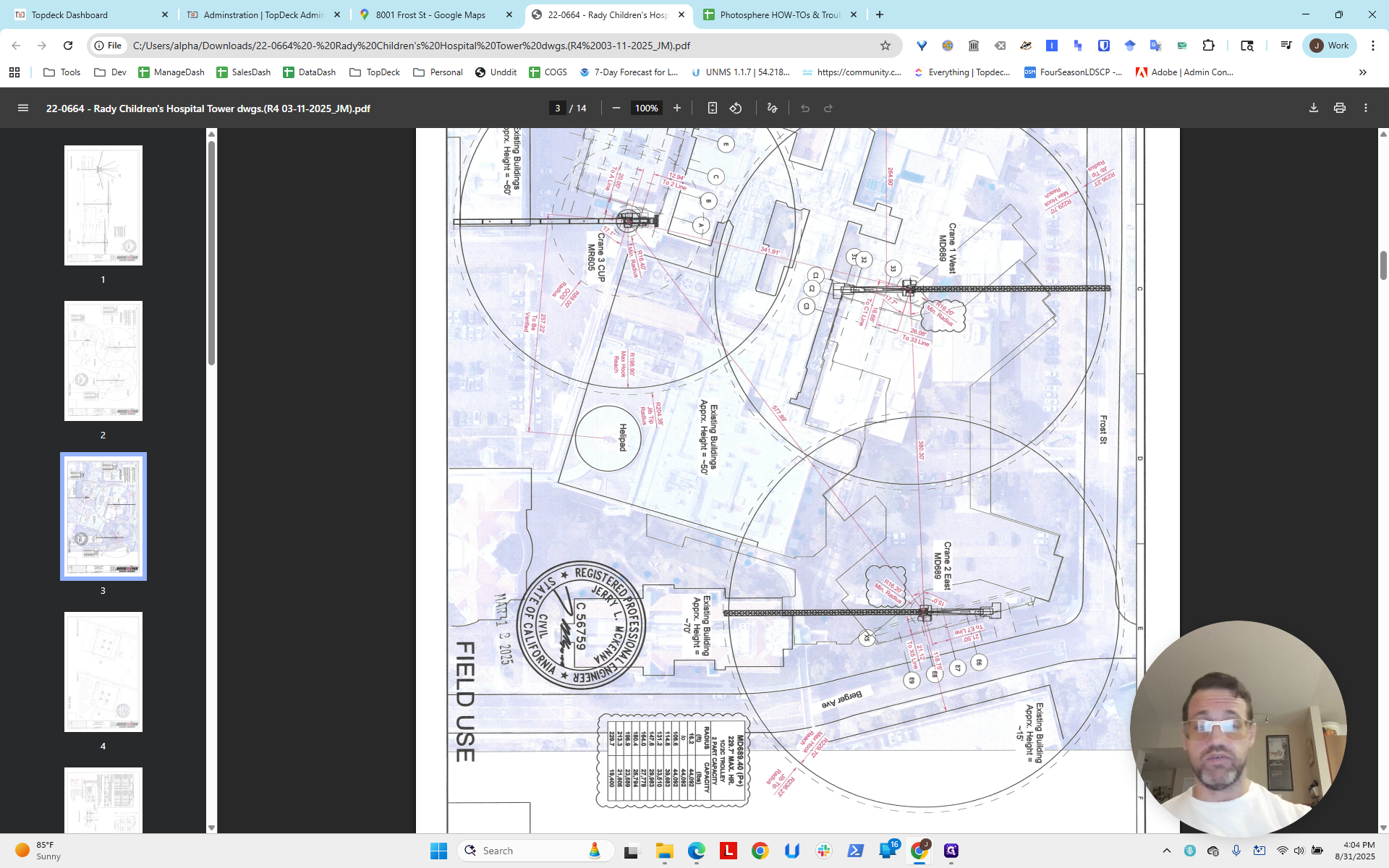Viewport: 1389px width, 868px height.
Task: Open the Tools bookmarks folder
Action: (62, 72)
